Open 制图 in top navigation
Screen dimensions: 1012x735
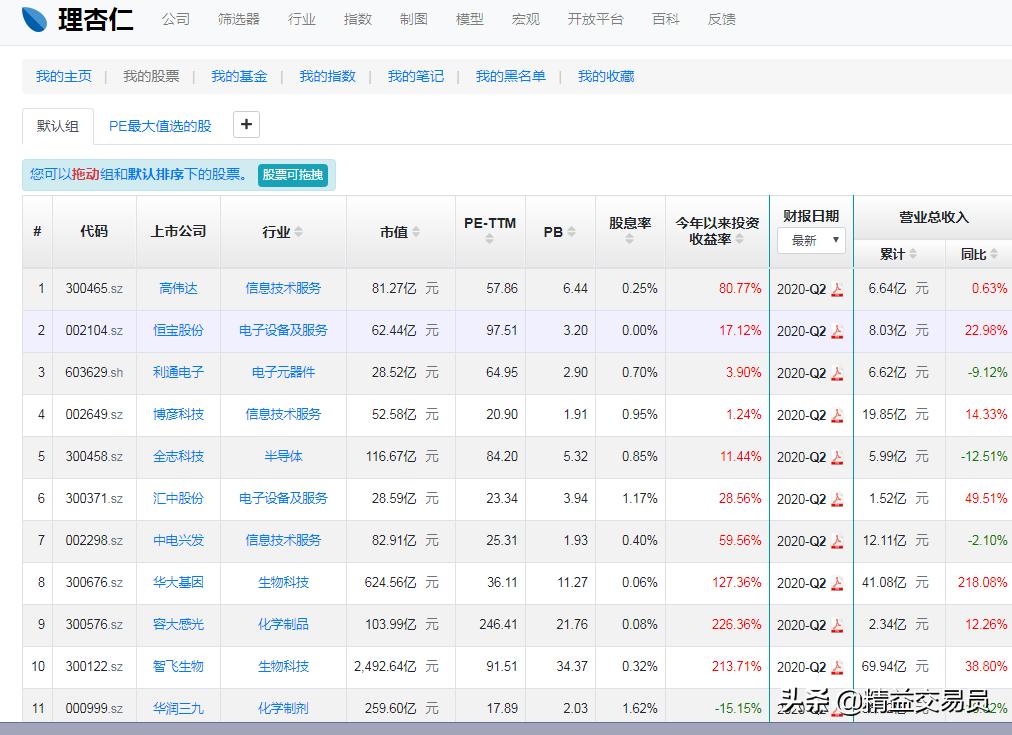coord(414,19)
